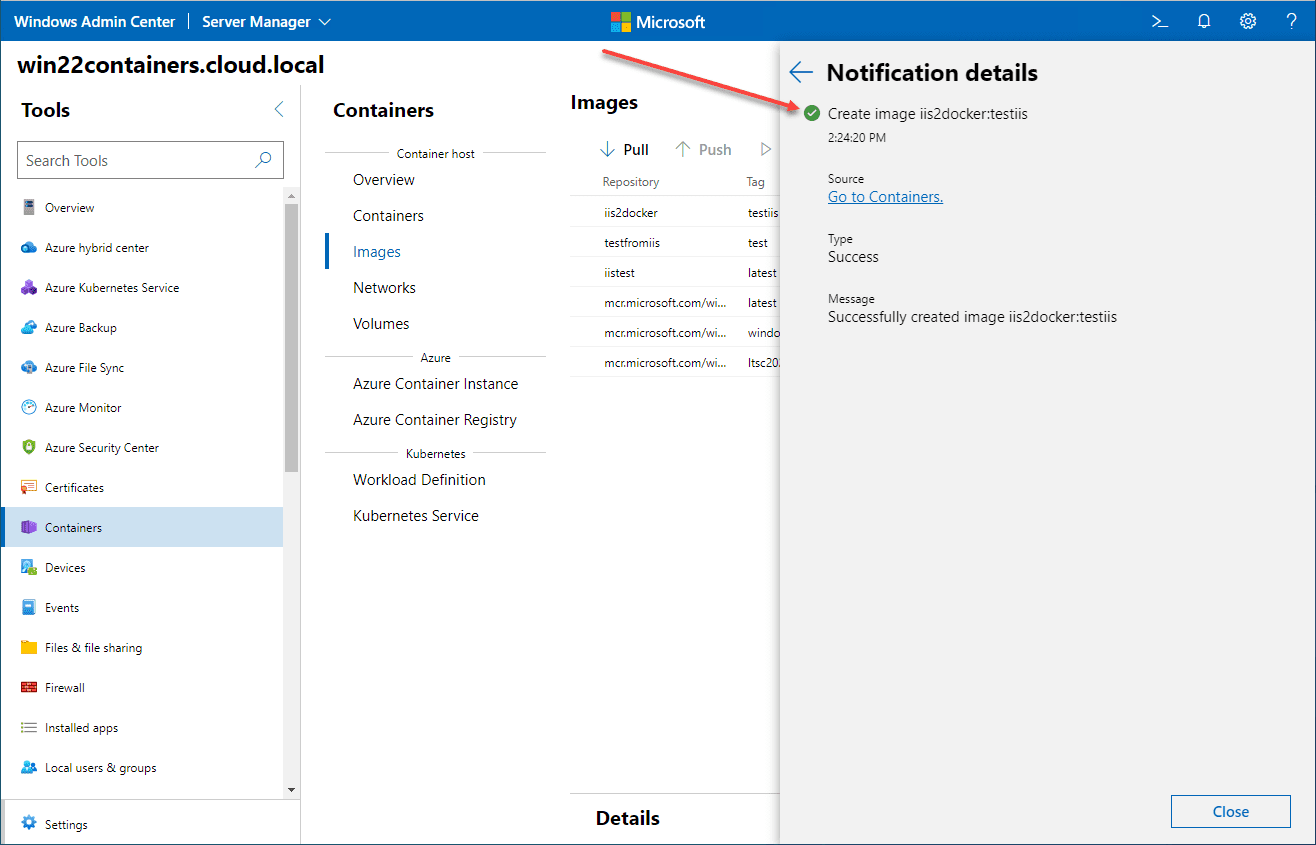Open Networks under Container host
The height and width of the screenshot is (845, 1316).
coord(384,288)
